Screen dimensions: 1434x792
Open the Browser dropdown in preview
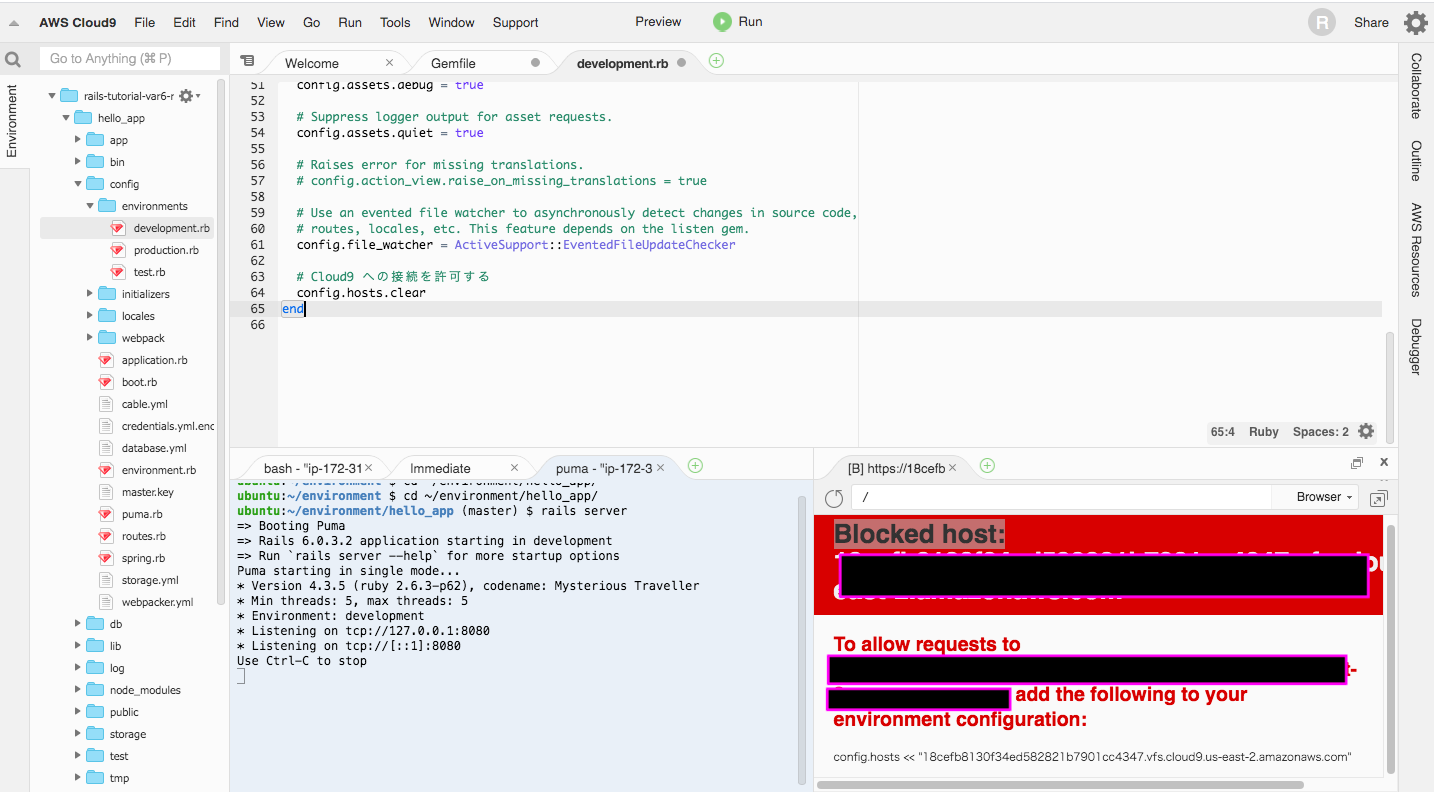(1324, 497)
